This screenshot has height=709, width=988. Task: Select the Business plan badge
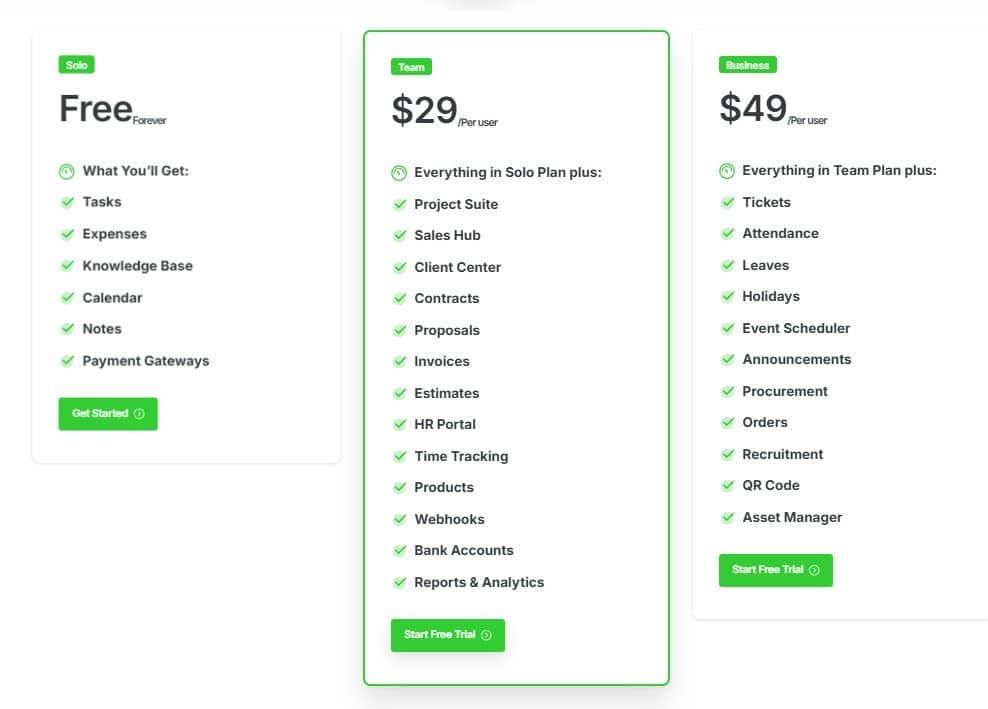[746, 64]
